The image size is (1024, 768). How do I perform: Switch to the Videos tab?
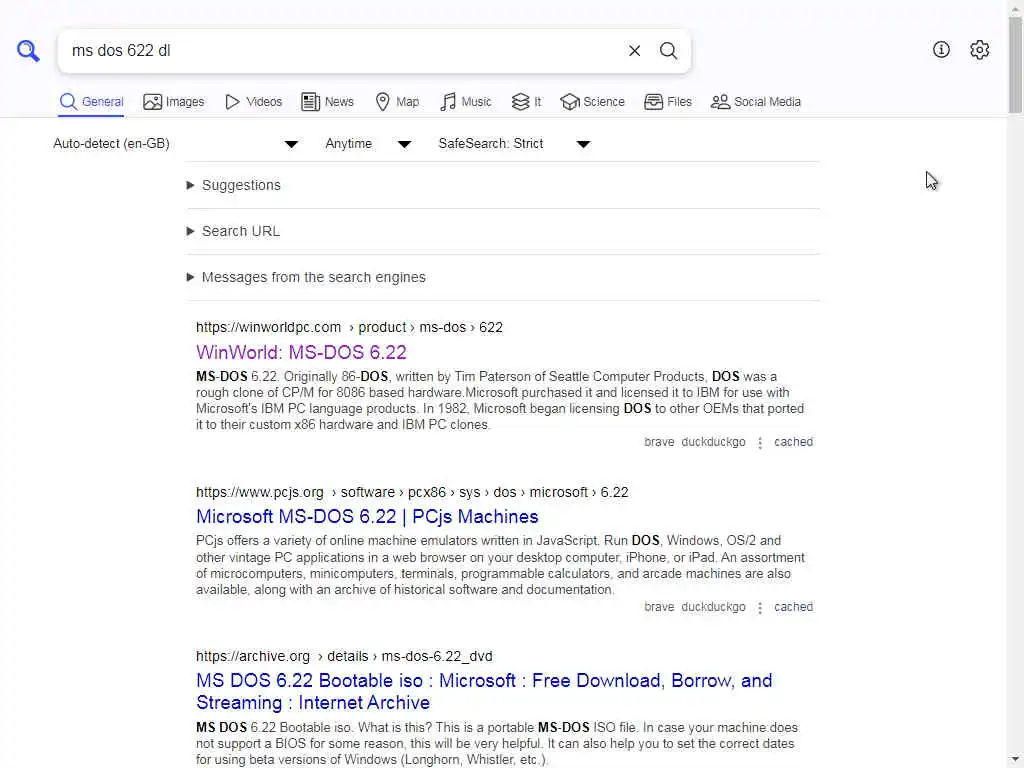point(253,102)
